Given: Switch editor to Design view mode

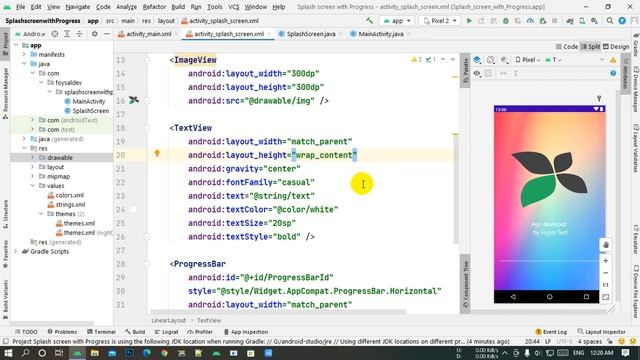Looking at the screenshot, I should (x=616, y=47).
